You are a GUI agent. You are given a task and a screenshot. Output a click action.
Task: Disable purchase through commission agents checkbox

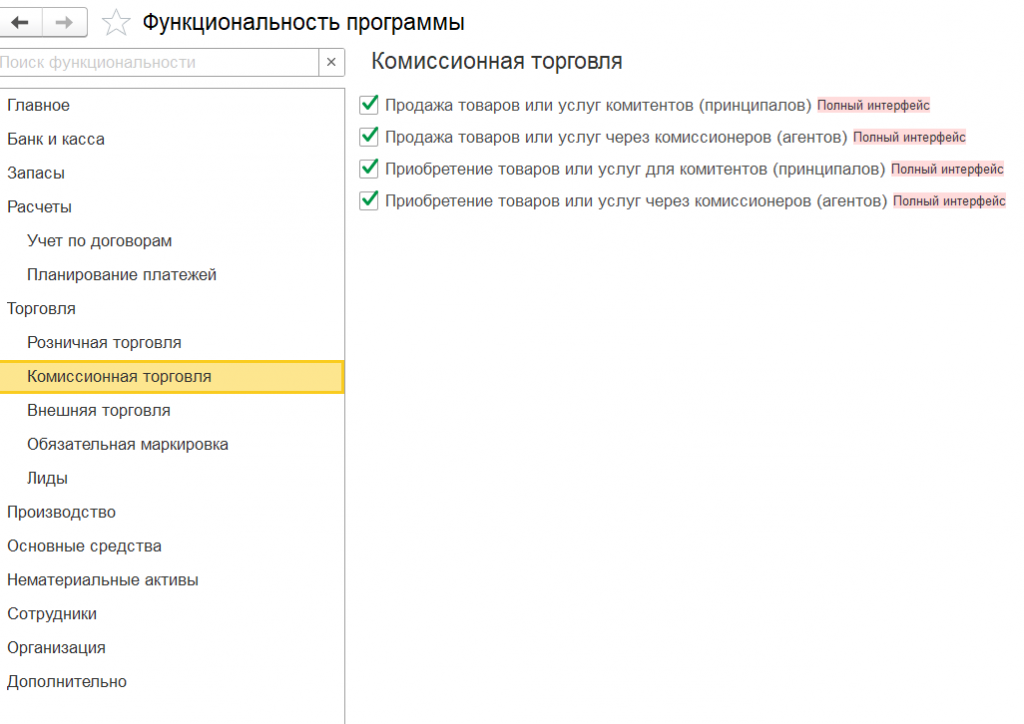pos(369,201)
